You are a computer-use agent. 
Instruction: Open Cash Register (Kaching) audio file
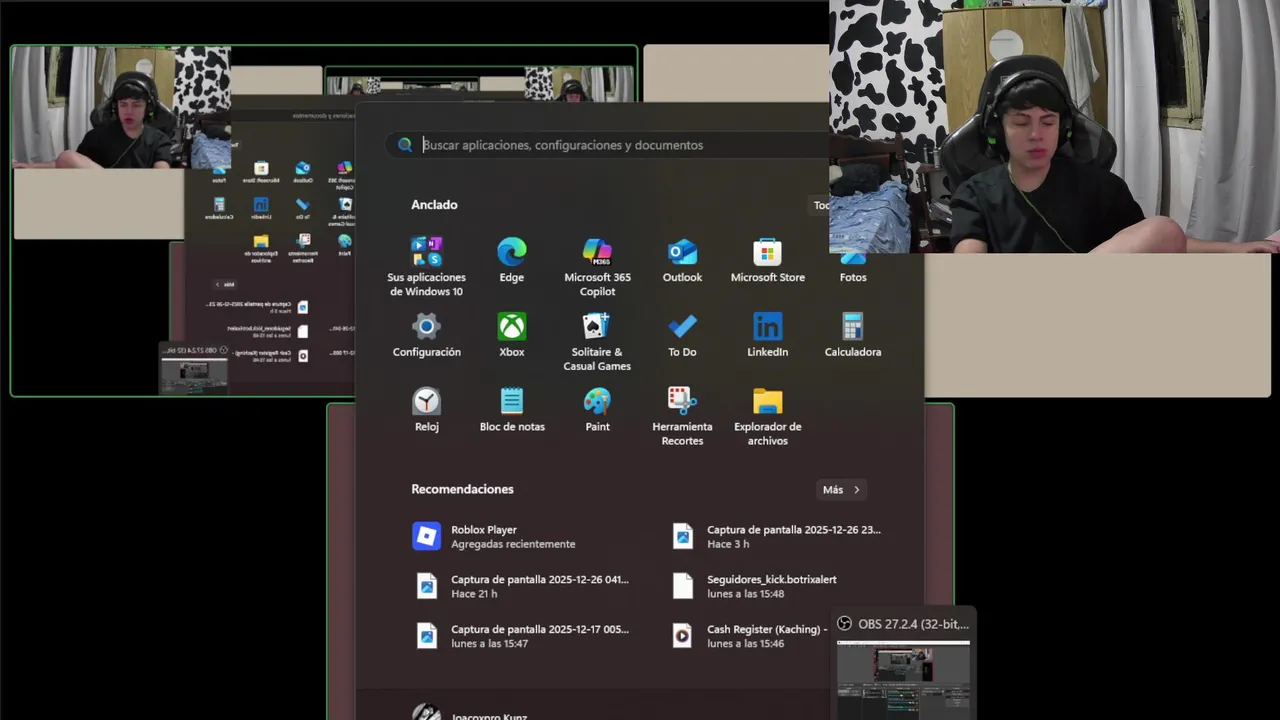[750, 636]
